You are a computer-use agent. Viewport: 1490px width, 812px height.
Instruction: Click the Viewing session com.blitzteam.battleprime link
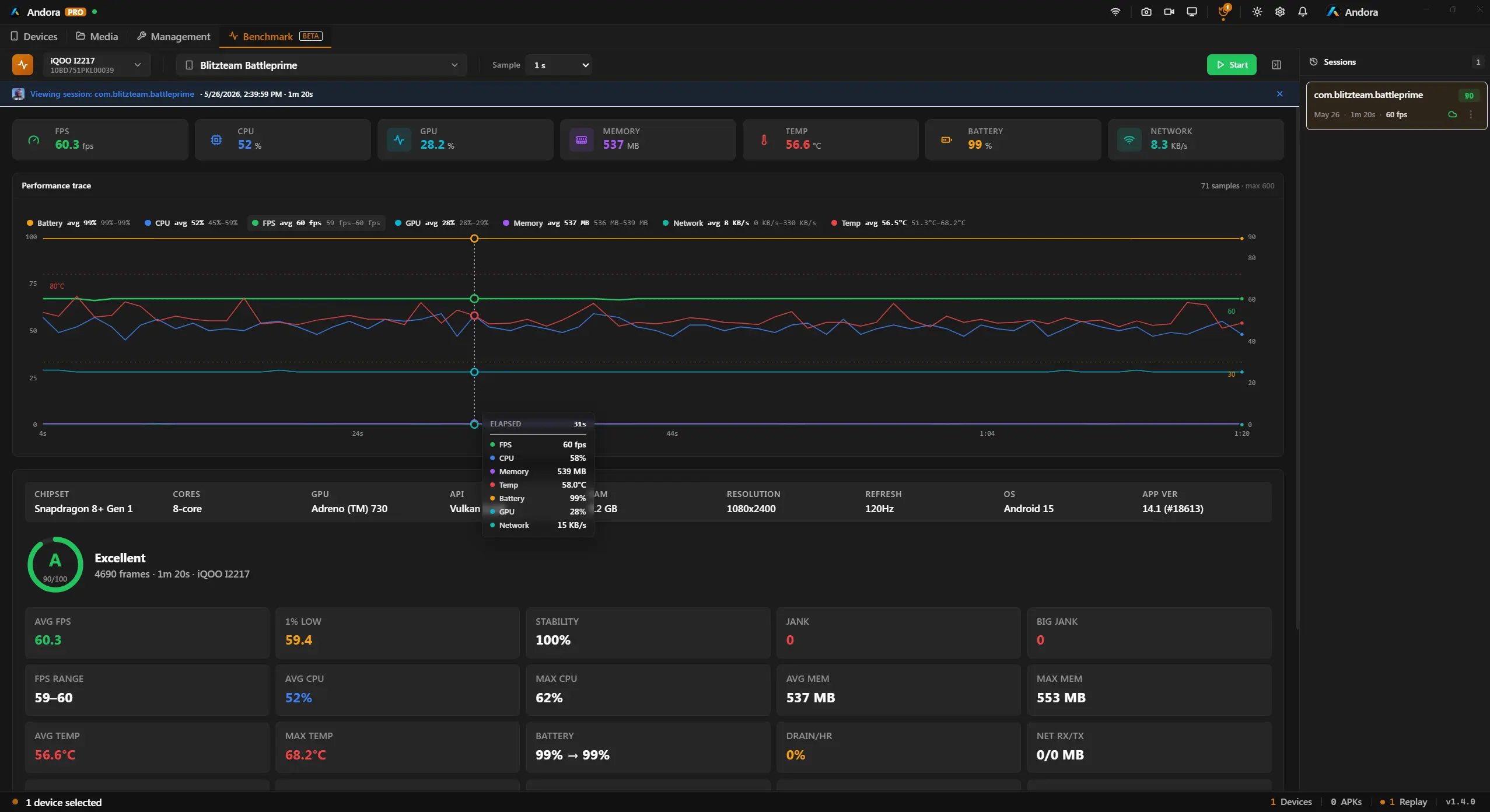point(112,94)
